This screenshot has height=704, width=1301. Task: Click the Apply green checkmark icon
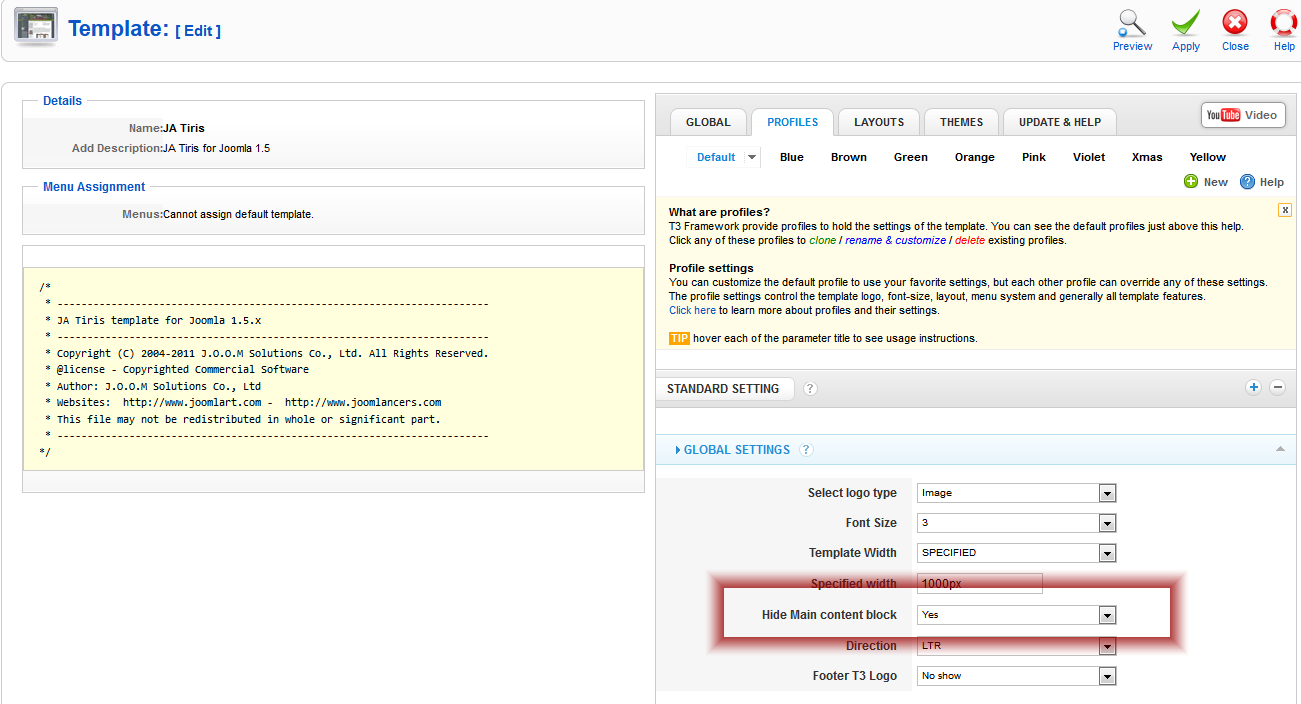(1186, 23)
